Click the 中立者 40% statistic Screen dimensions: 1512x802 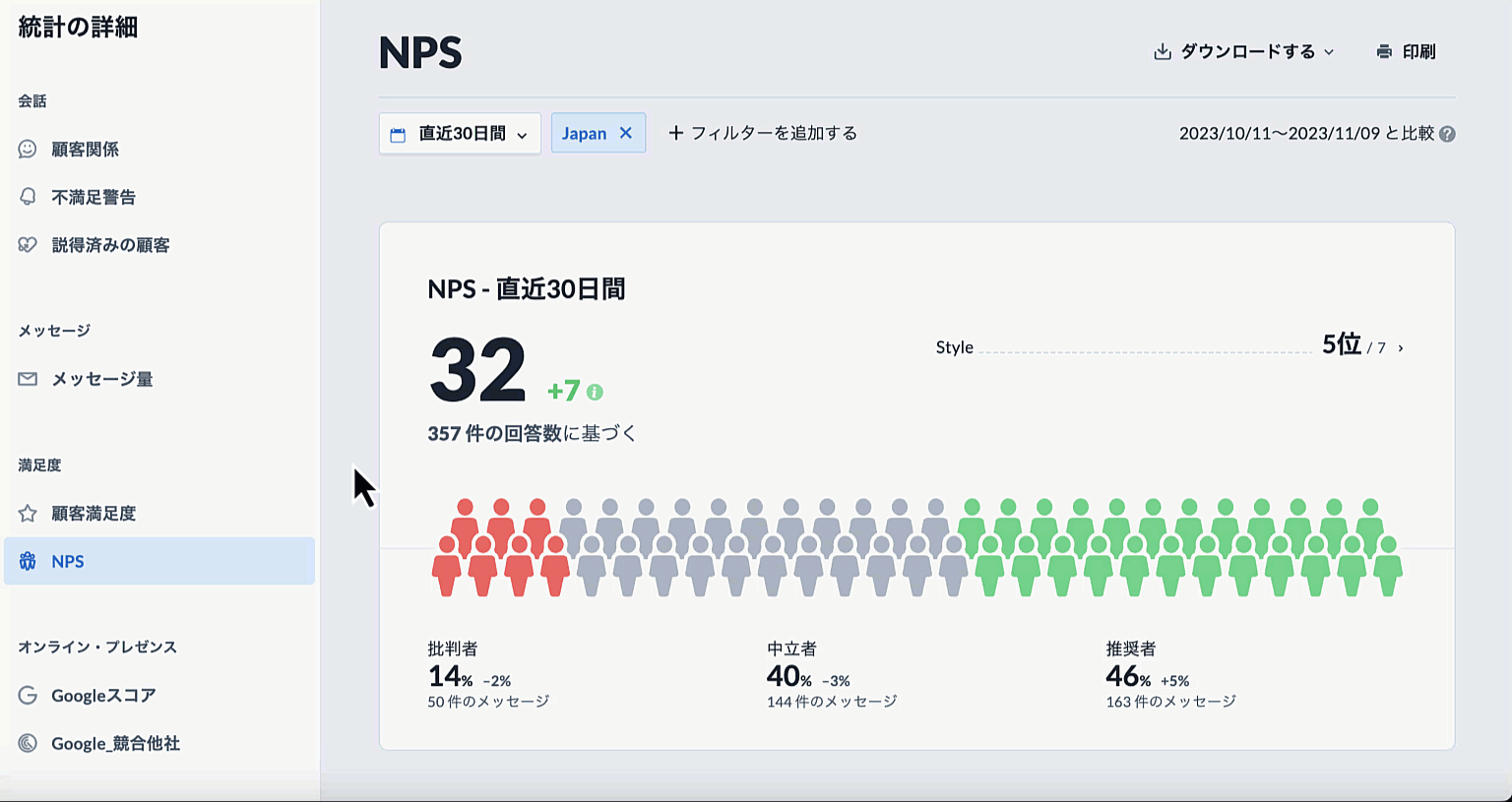(832, 675)
